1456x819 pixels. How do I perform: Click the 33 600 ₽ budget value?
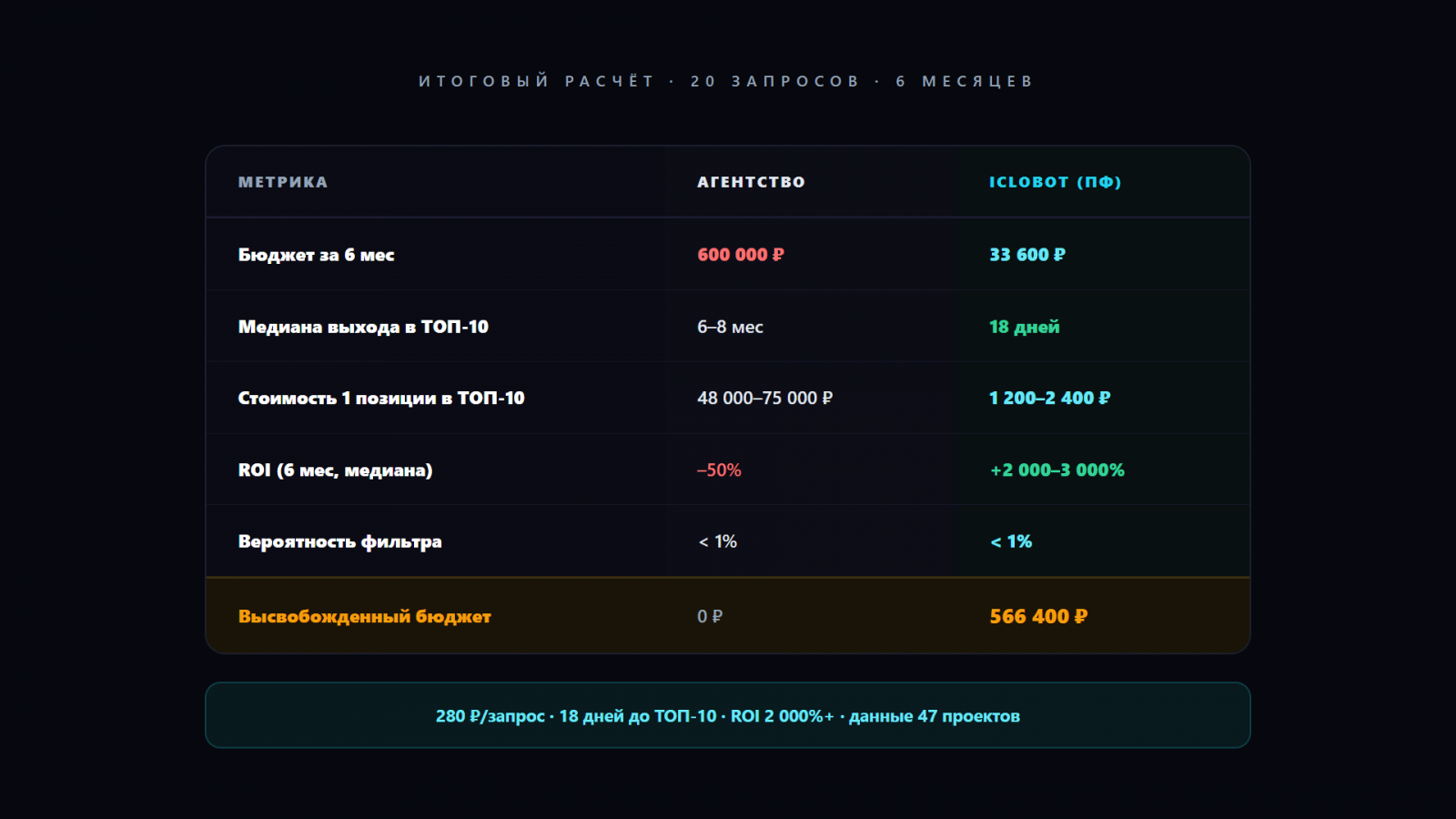click(x=1026, y=255)
